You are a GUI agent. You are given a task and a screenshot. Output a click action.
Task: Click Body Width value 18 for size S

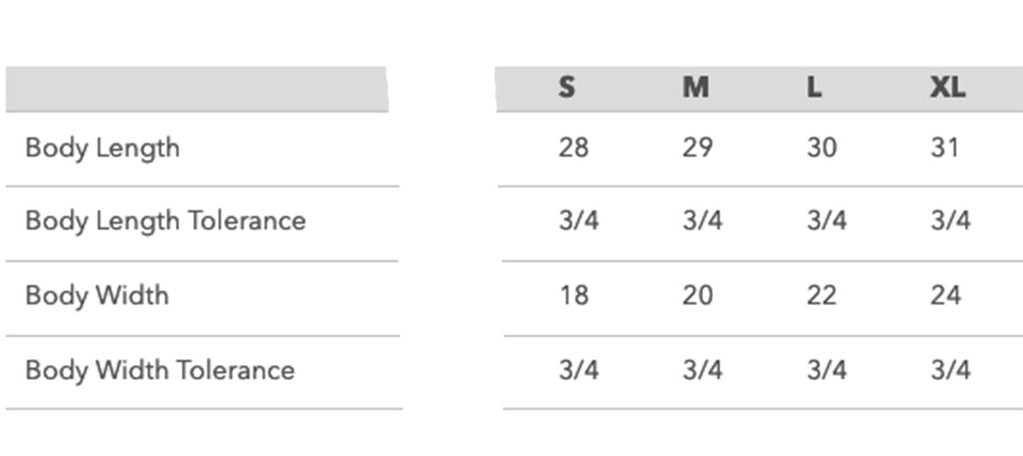[x=574, y=296]
